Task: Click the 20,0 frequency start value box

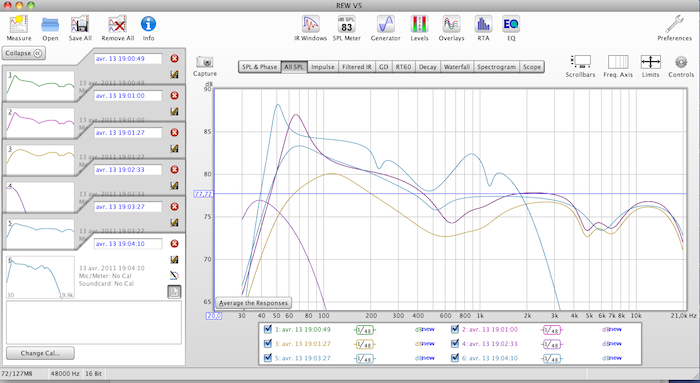Action: coord(214,316)
